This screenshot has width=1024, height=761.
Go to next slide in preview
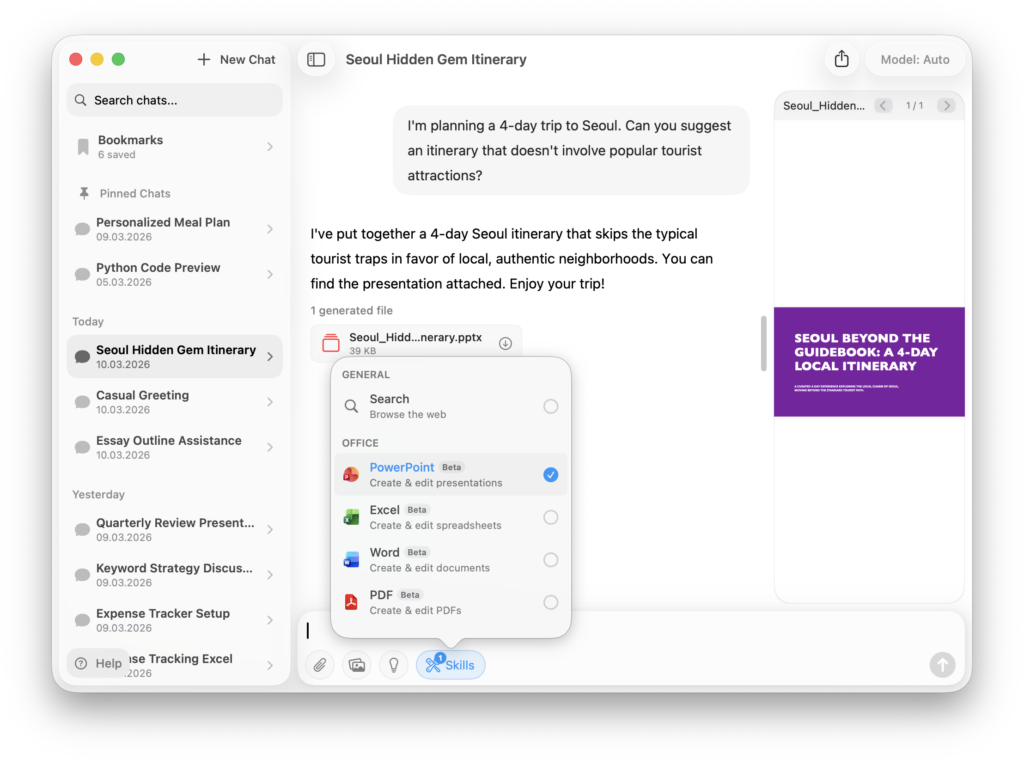point(945,105)
